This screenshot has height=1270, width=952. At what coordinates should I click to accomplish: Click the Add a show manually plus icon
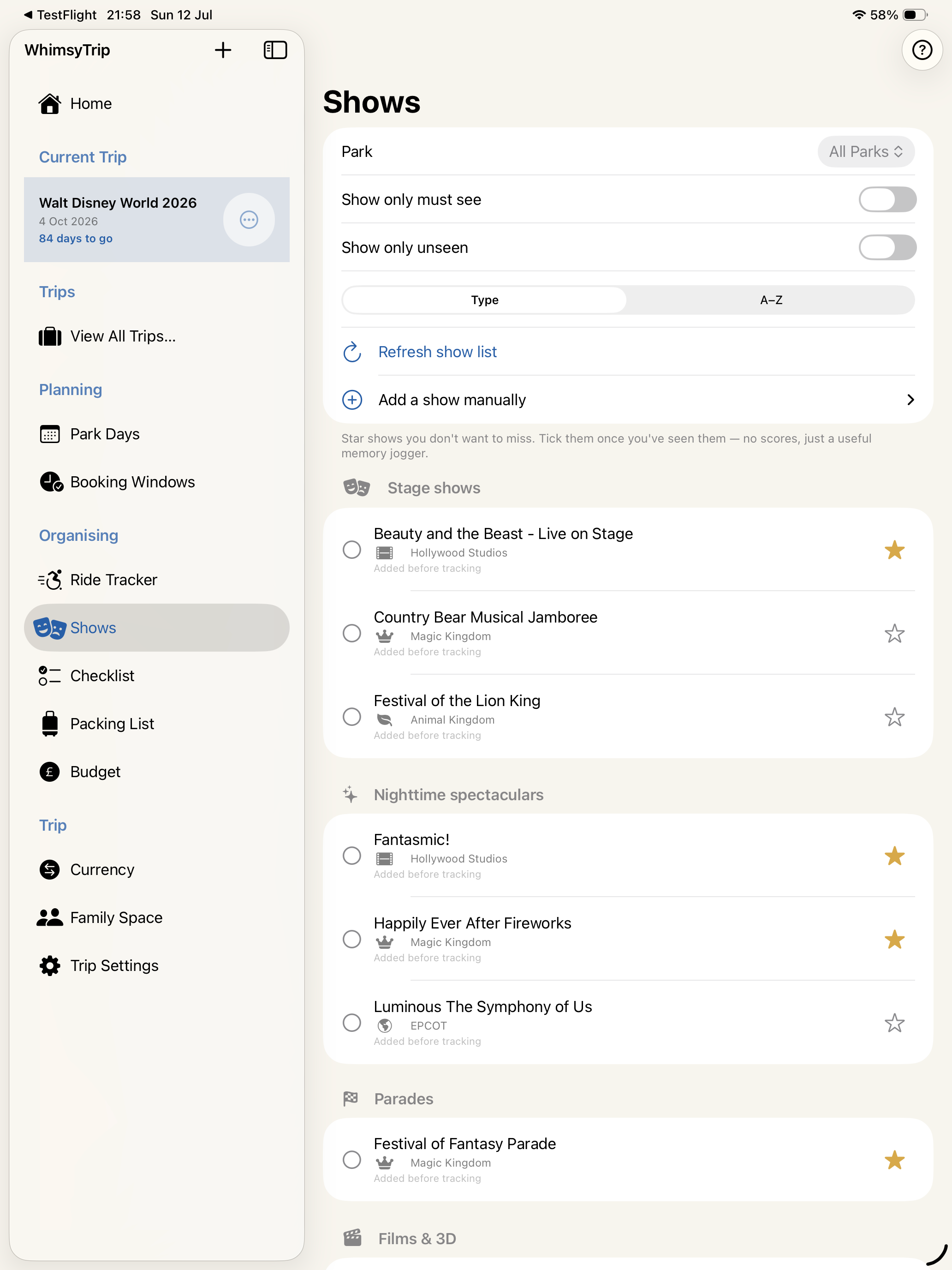[x=352, y=400]
